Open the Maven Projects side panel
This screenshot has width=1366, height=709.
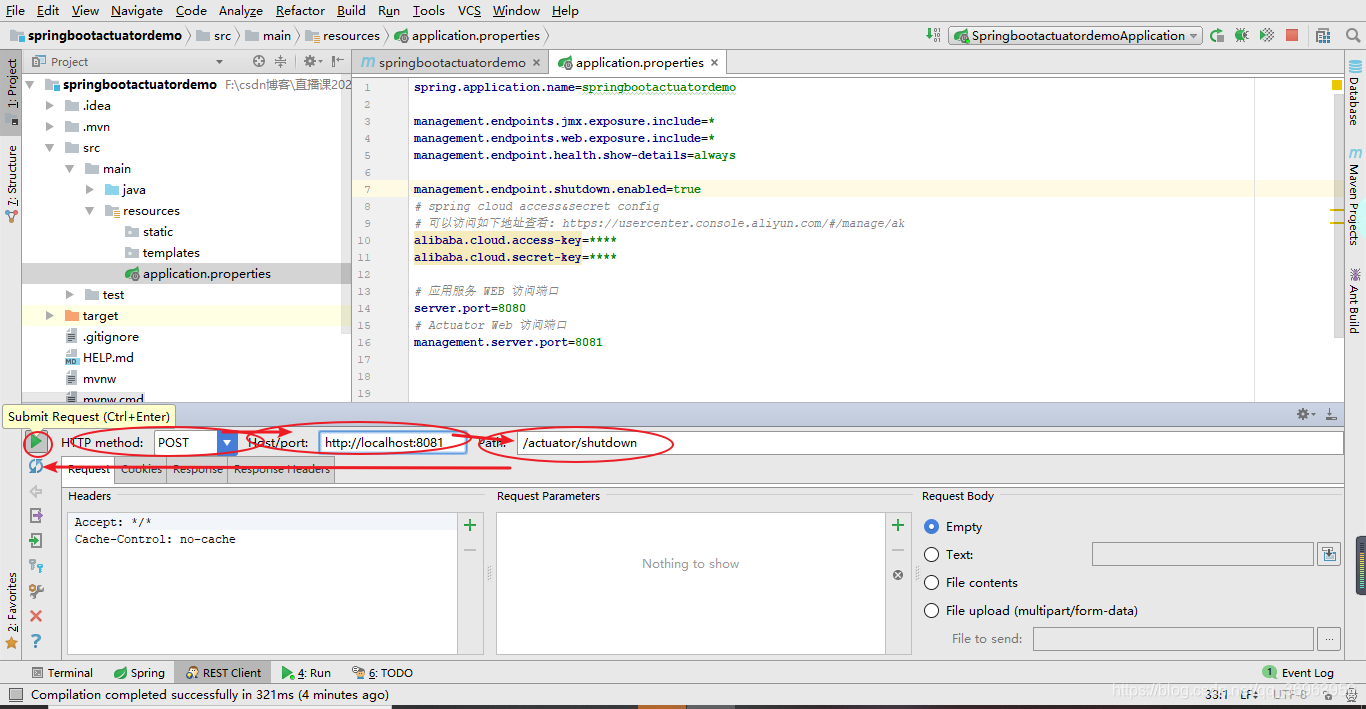coord(1355,197)
